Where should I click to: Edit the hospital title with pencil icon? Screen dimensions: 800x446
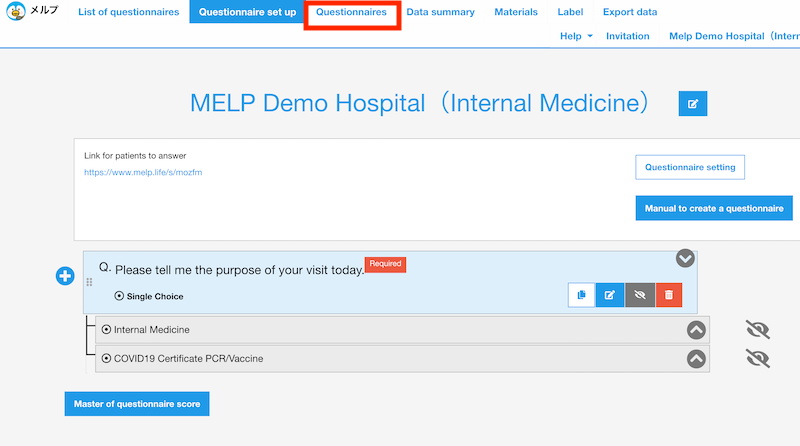coord(692,104)
